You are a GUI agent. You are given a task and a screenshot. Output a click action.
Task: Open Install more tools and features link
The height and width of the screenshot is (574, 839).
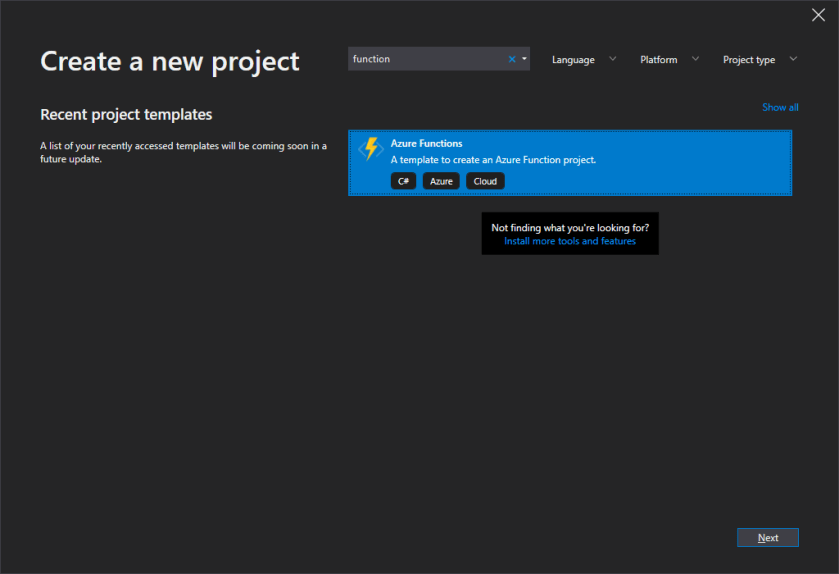(570, 241)
